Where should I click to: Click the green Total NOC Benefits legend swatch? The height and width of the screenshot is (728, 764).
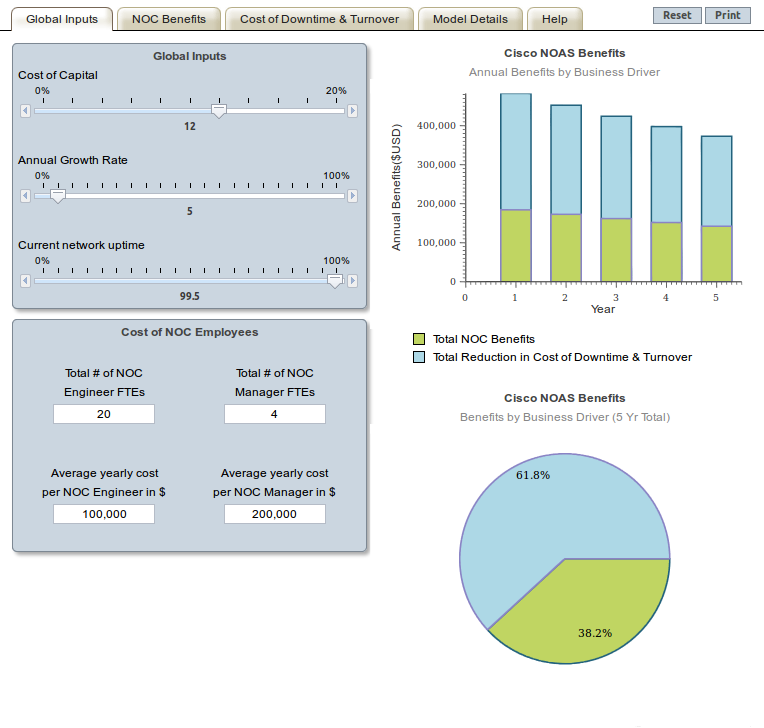(419, 339)
